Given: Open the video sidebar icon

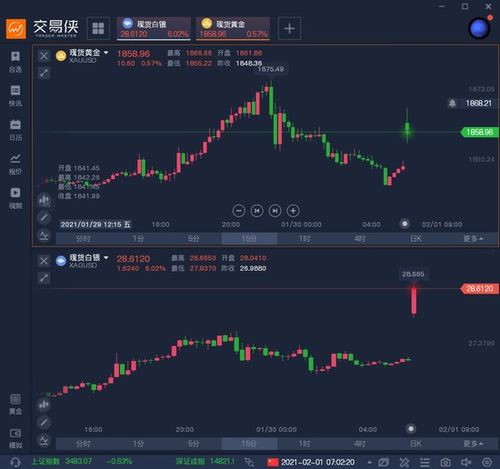Looking at the screenshot, I should pyautogui.click(x=15, y=198).
